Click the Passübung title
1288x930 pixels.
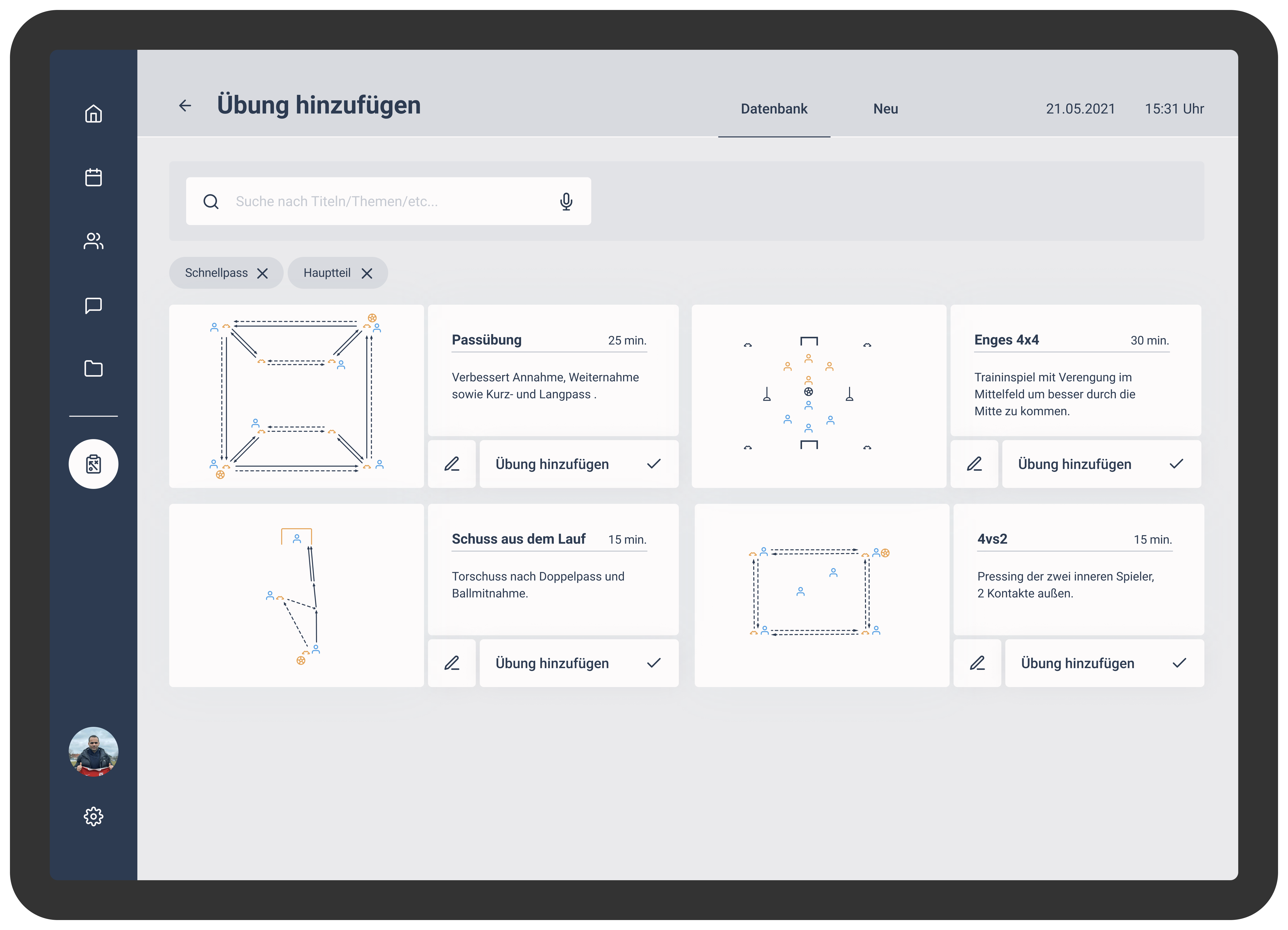coord(487,340)
